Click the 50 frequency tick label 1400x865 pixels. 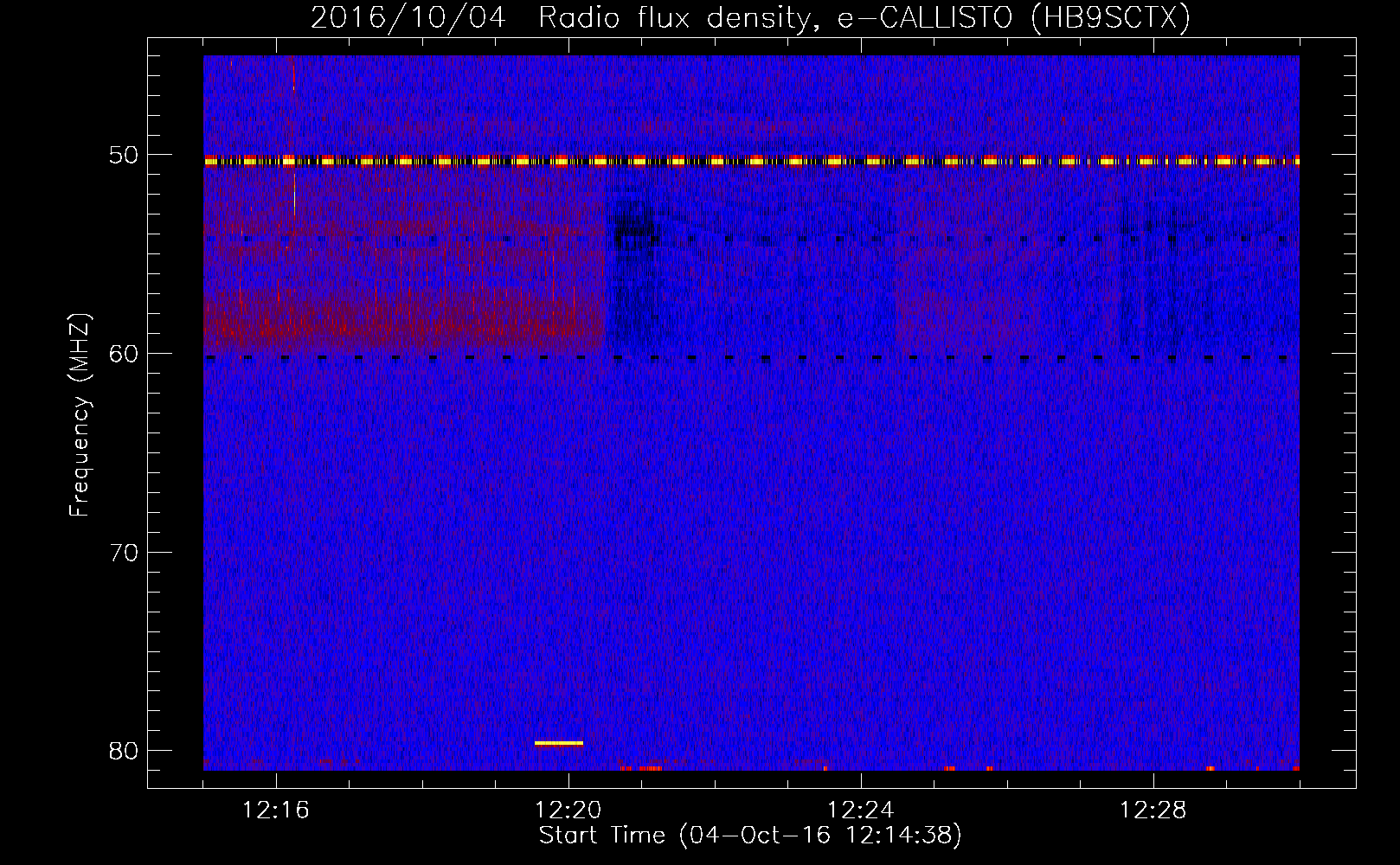(x=124, y=155)
